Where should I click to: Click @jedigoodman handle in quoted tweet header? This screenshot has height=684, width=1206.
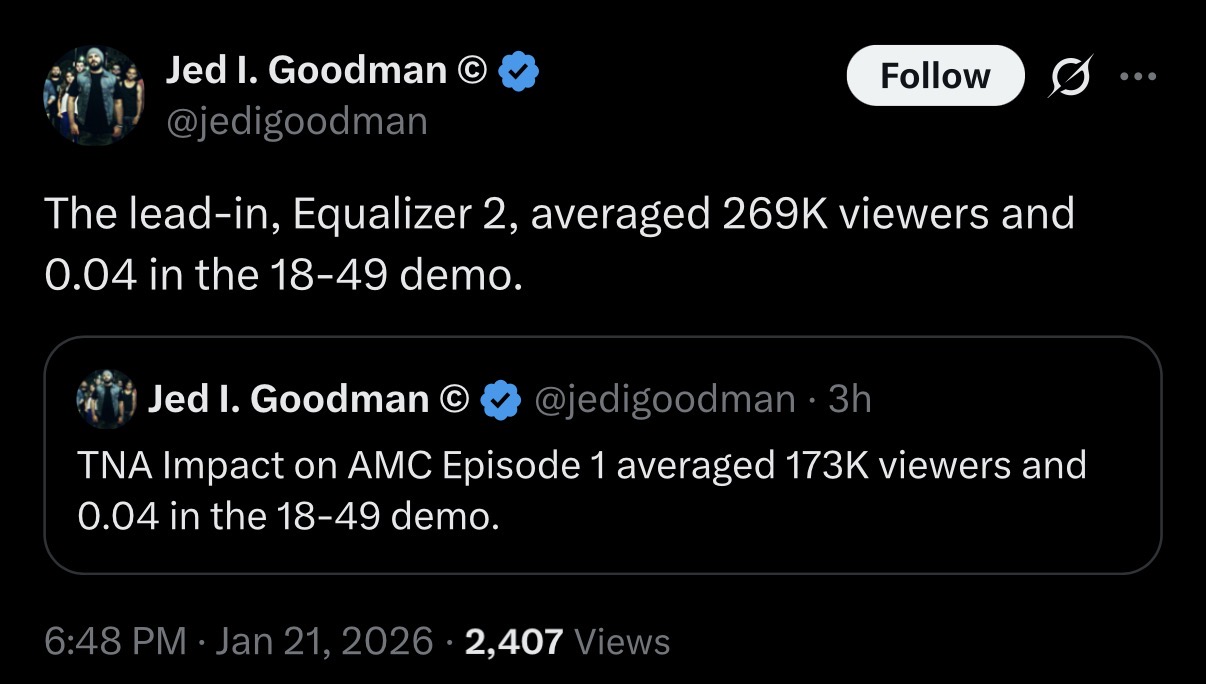point(666,399)
